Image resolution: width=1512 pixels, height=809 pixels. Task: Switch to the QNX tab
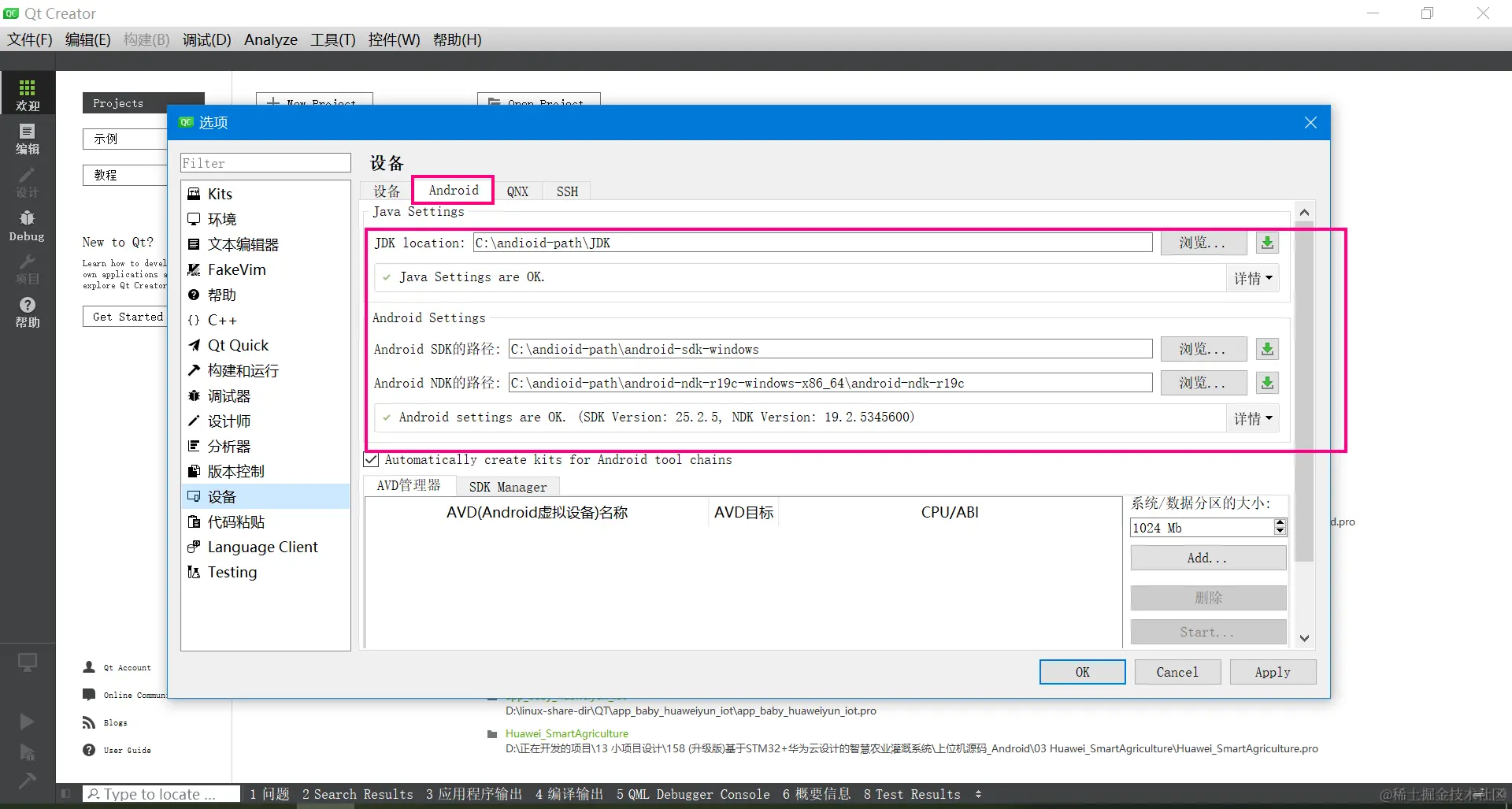point(517,191)
